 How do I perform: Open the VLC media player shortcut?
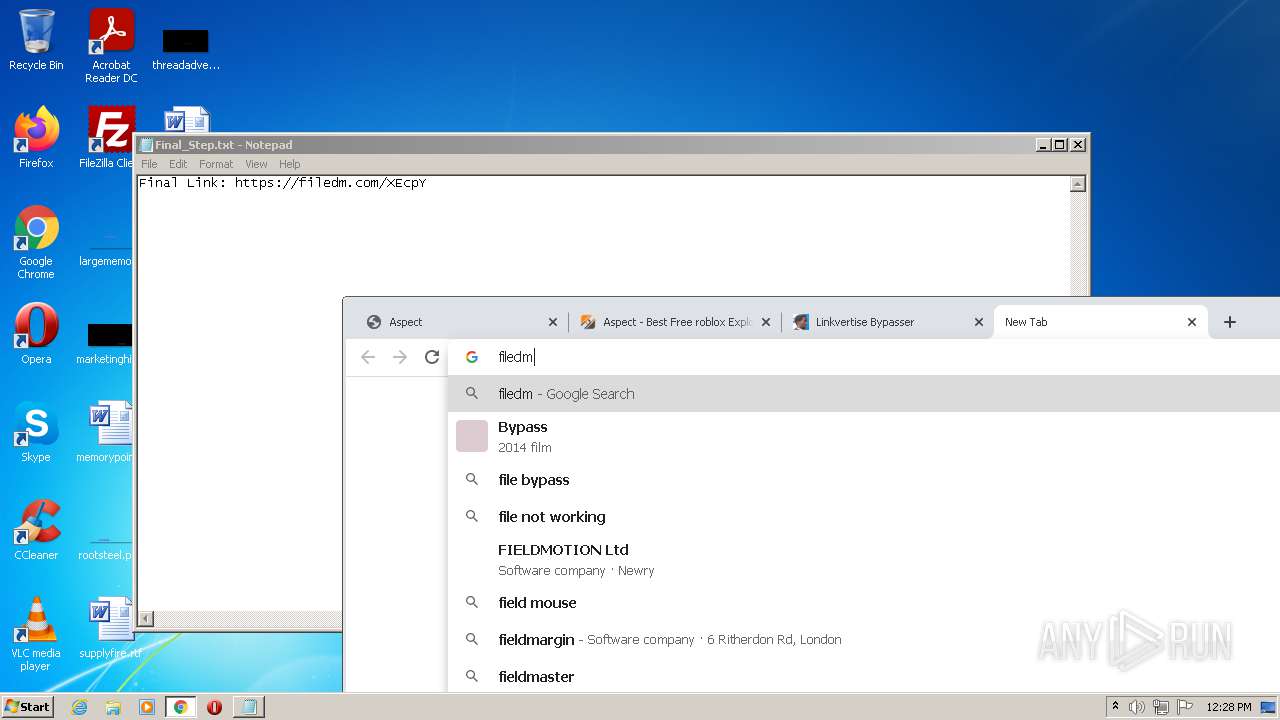tap(36, 634)
